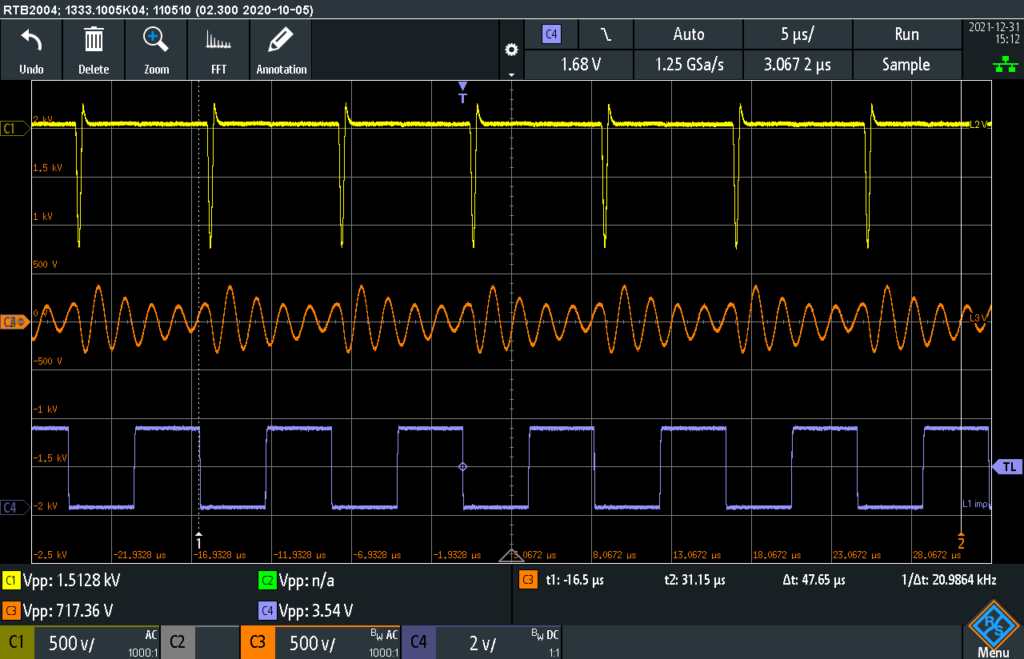Toggle channel C4 in bottom bar
This screenshot has width=1024, height=659.
(418, 643)
